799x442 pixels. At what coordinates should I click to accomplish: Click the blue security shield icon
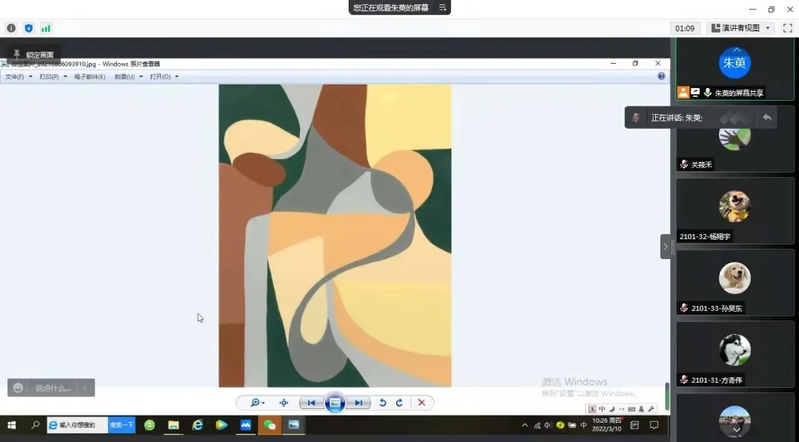[29, 29]
